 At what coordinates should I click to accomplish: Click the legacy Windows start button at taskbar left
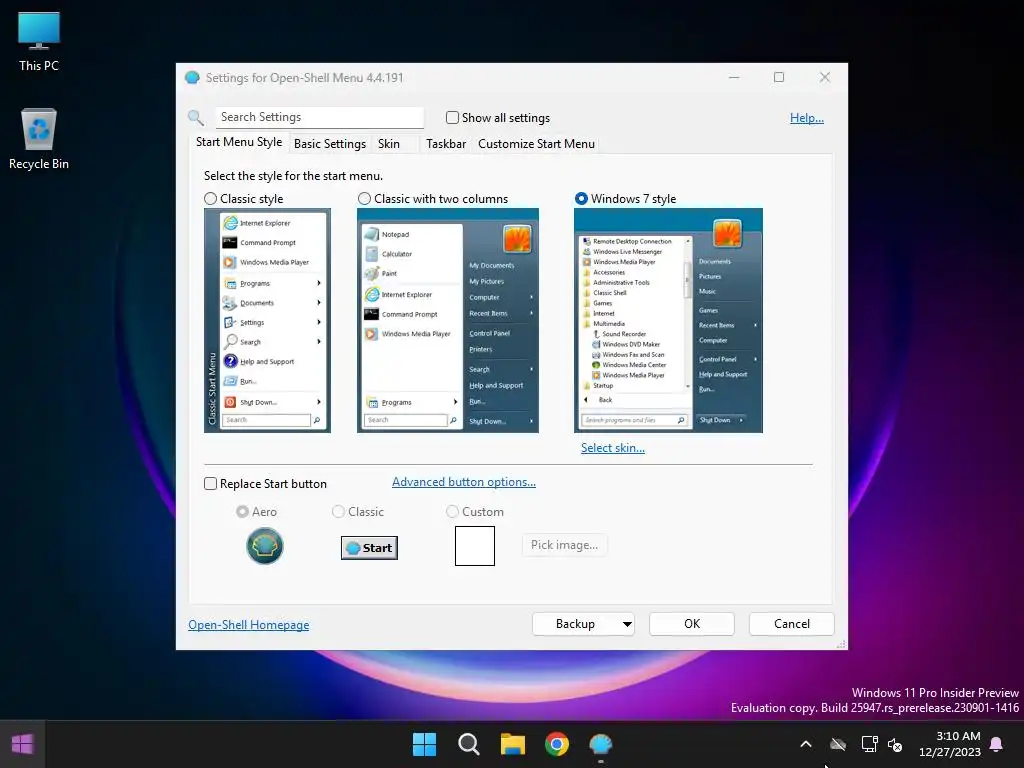(22, 744)
